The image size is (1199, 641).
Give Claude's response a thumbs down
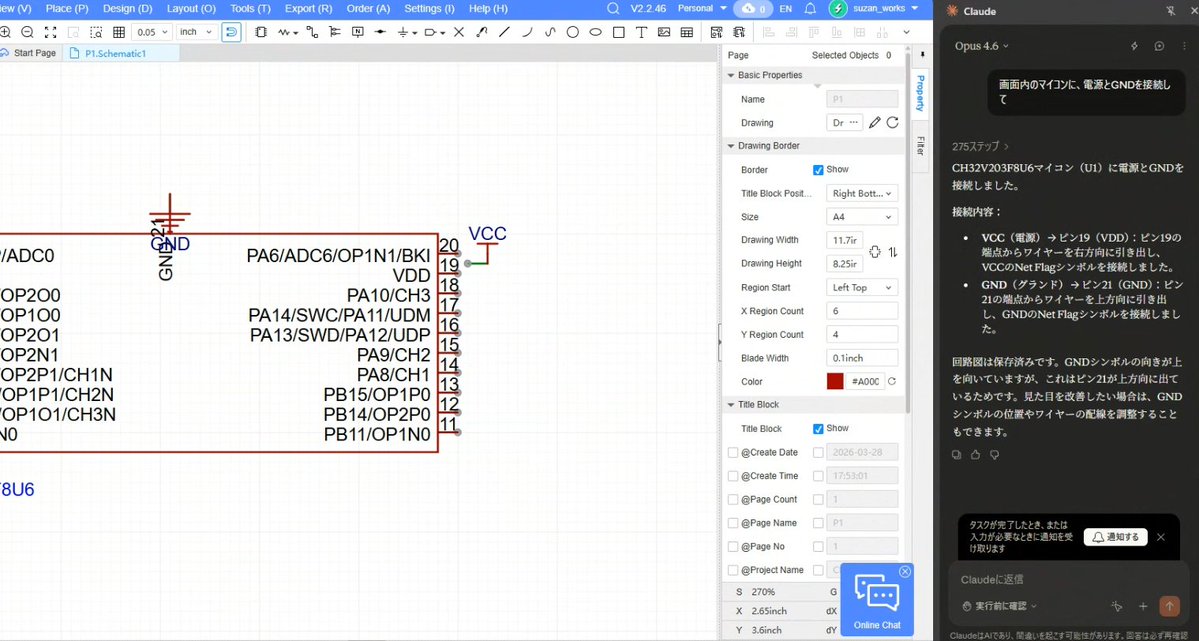tap(994, 454)
